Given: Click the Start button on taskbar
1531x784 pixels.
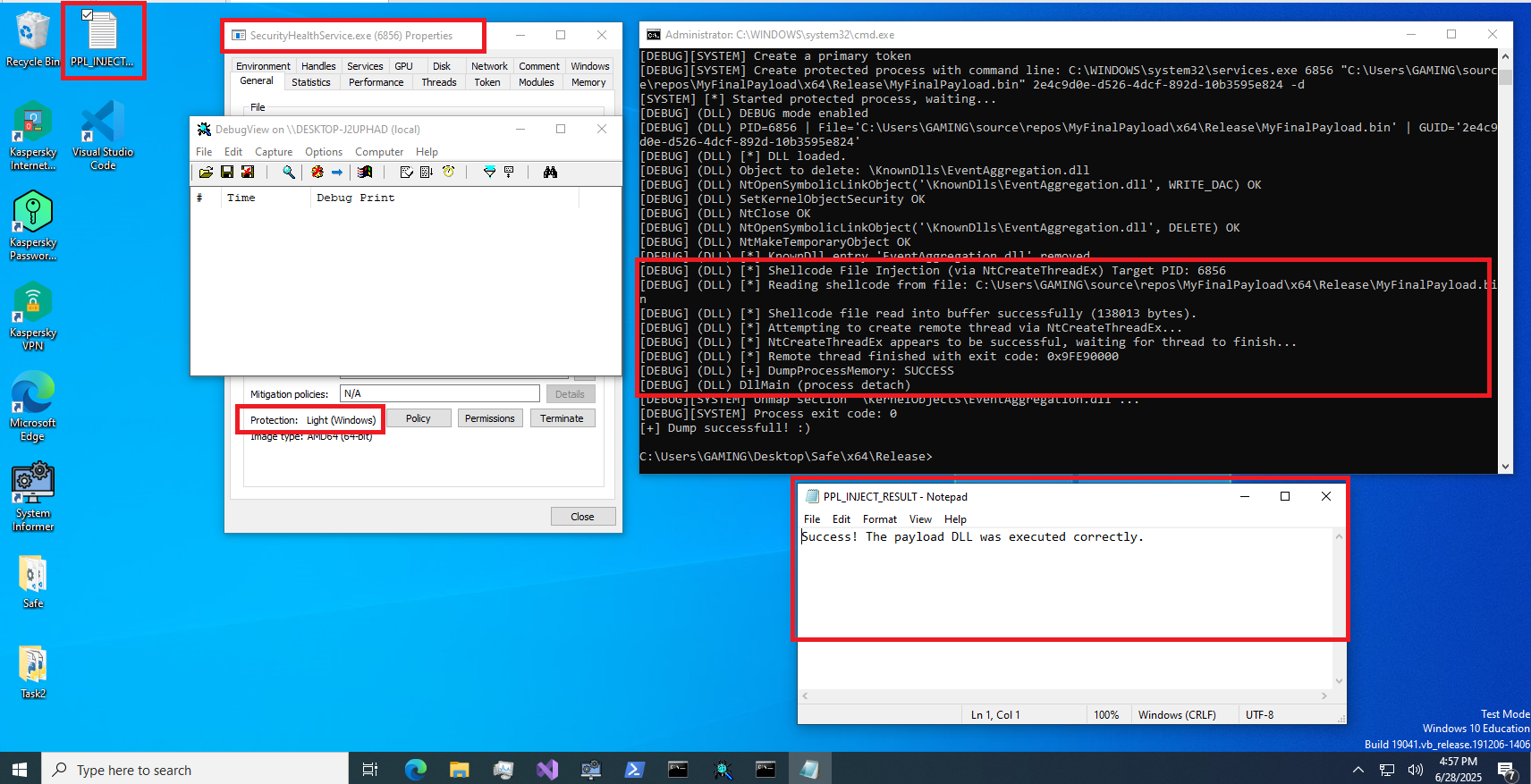Looking at the screenshot, I should click(20, 769).
